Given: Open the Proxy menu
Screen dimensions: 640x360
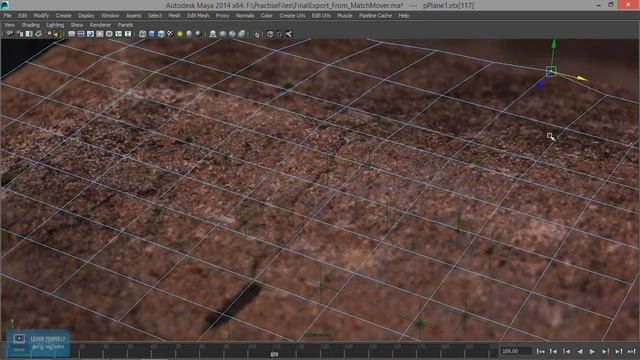Looking at the screenshot, I should (222, 16).
